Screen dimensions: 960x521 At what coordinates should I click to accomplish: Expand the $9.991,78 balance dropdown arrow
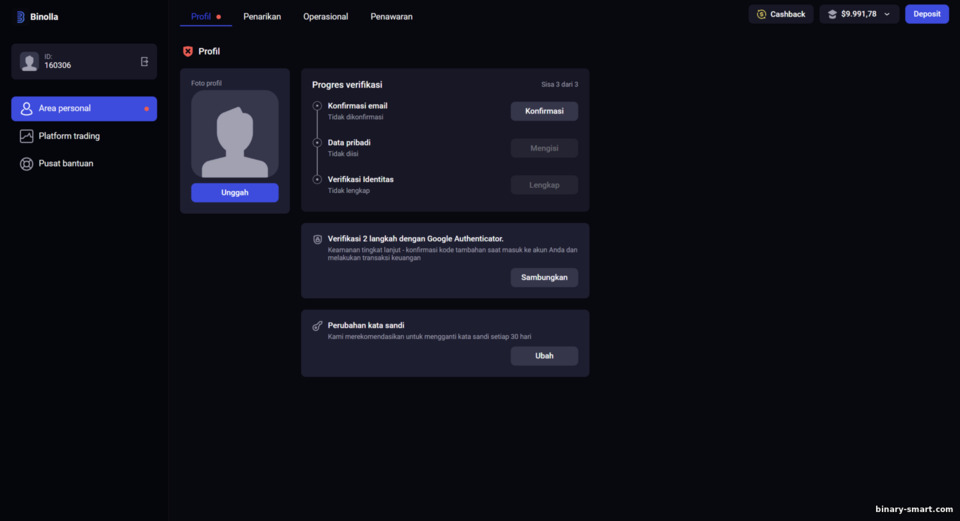pyautogui.click(x=887, y=14)
